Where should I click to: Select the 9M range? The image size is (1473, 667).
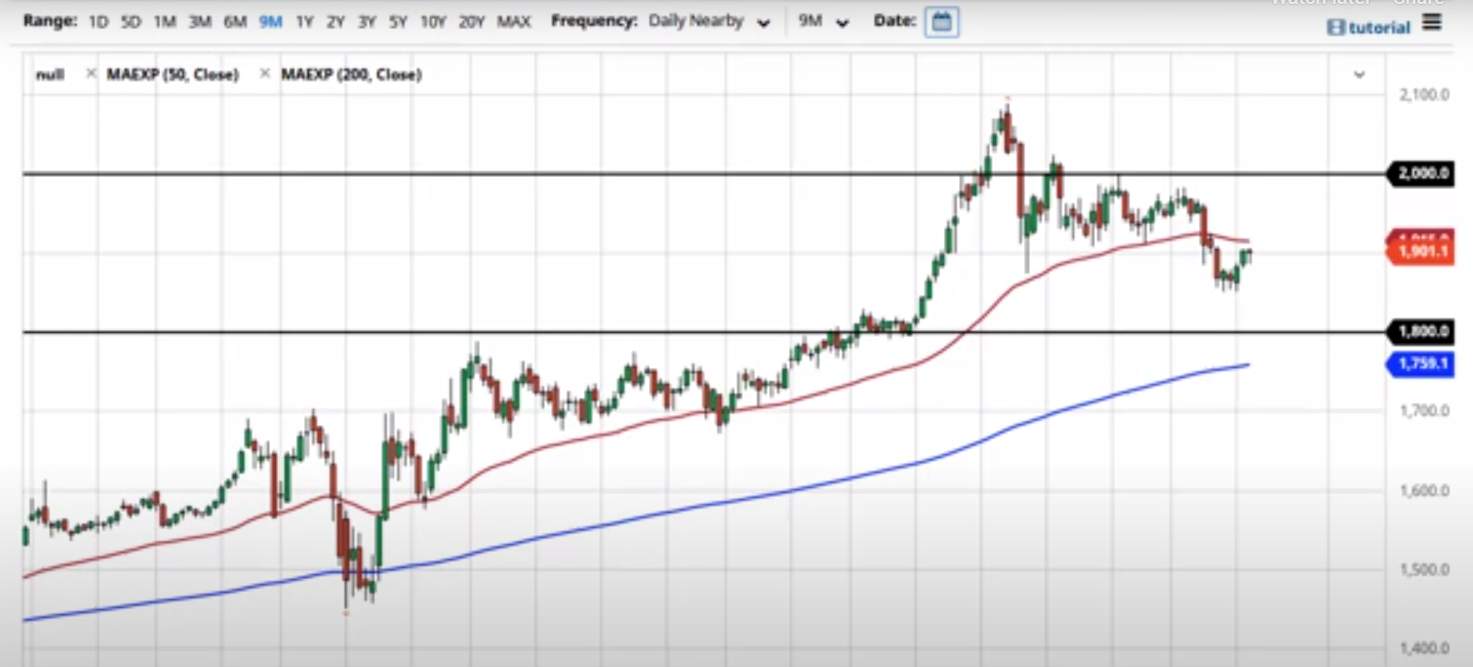click(x=270, y=21)
